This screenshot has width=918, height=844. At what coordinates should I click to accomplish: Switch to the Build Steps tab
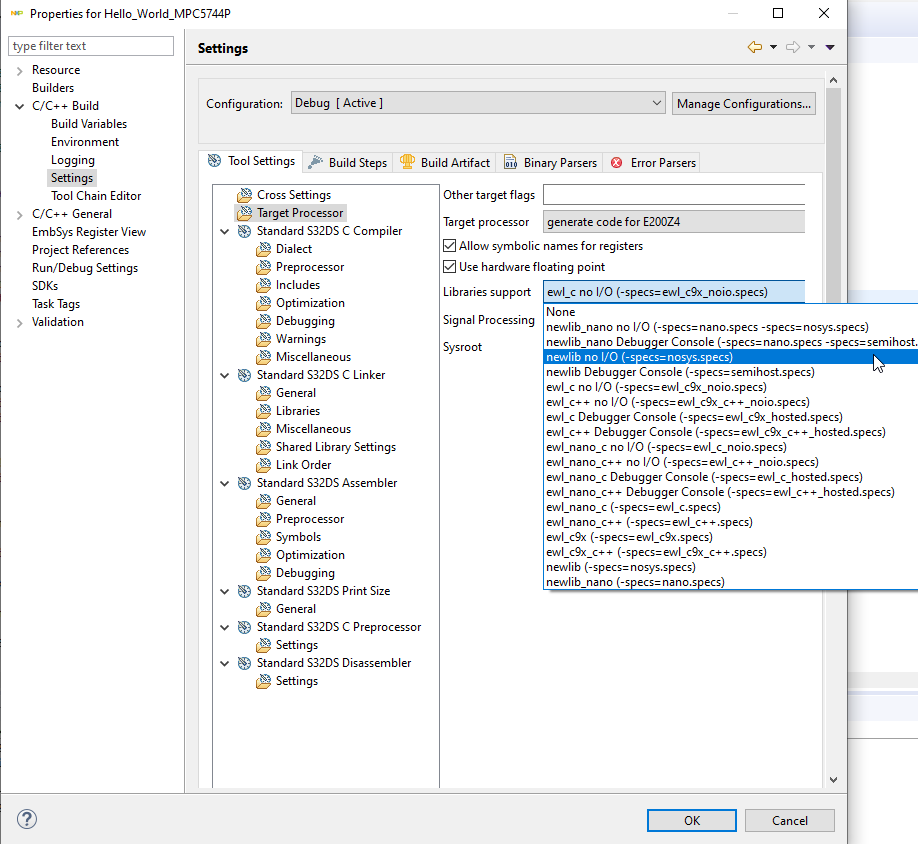click(348, 163)
